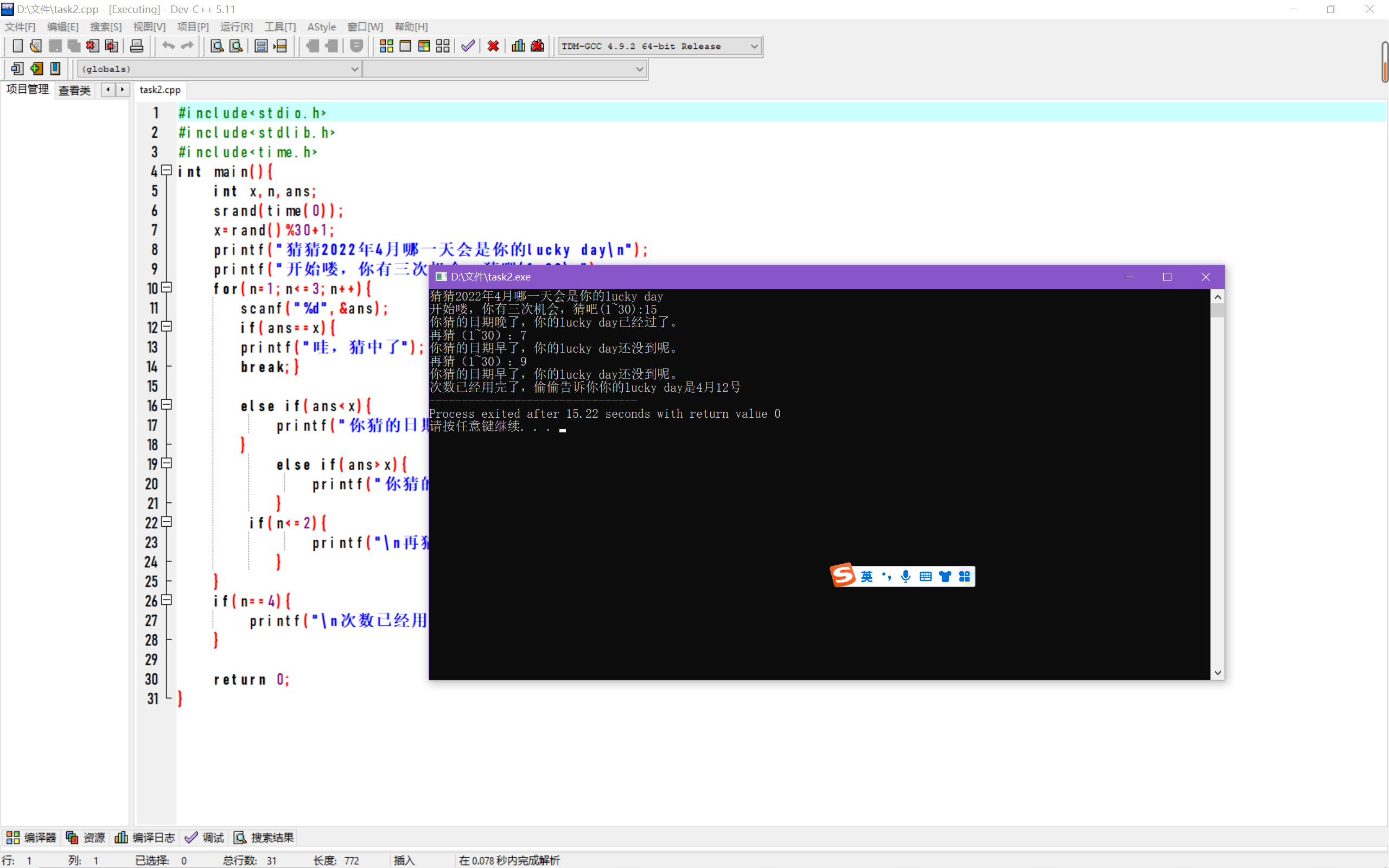
Task: Click the Find magnifier icon in toolbar
Action: (216, 46)
